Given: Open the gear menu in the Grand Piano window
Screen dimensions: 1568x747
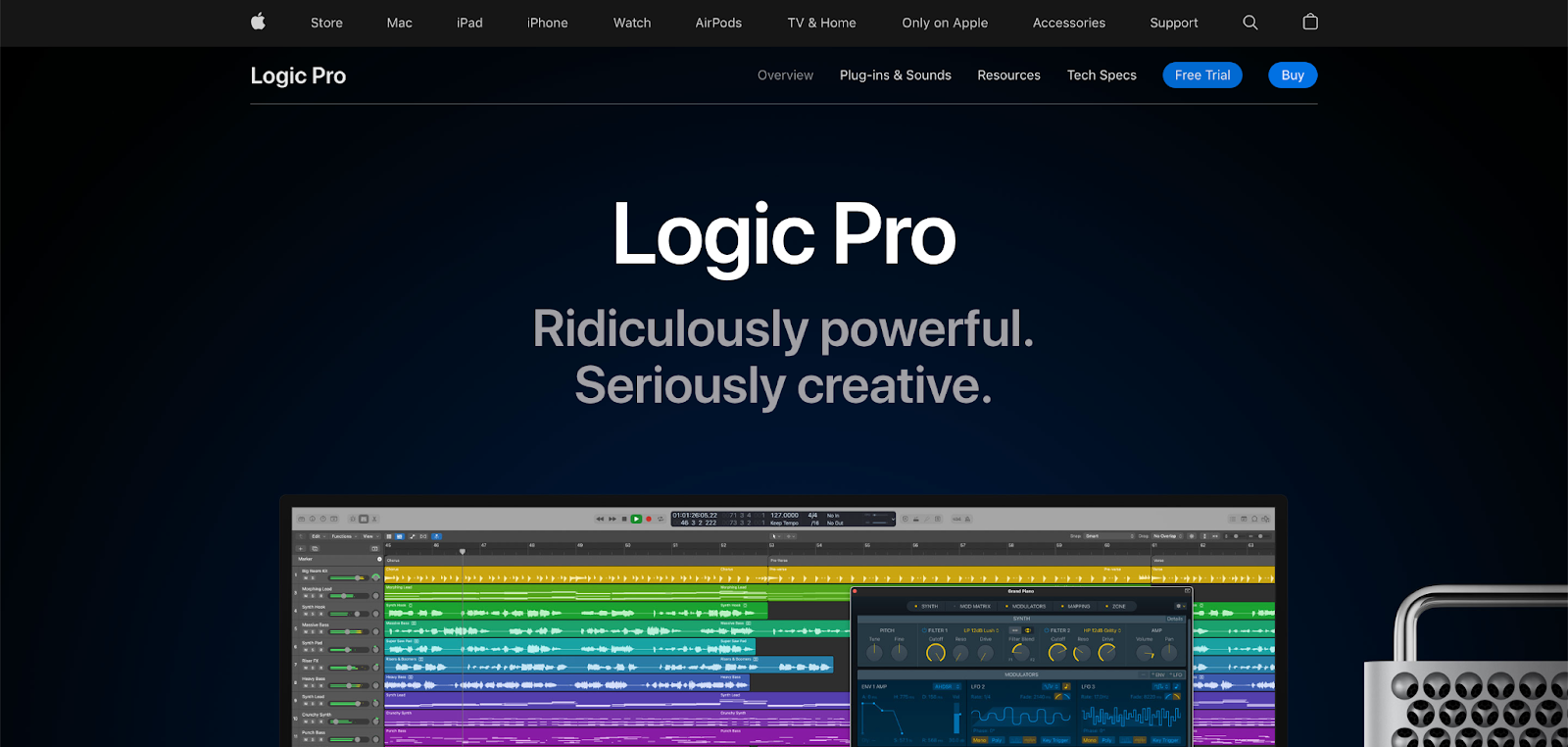Looking at the screenshot, I should point(1181,606).
